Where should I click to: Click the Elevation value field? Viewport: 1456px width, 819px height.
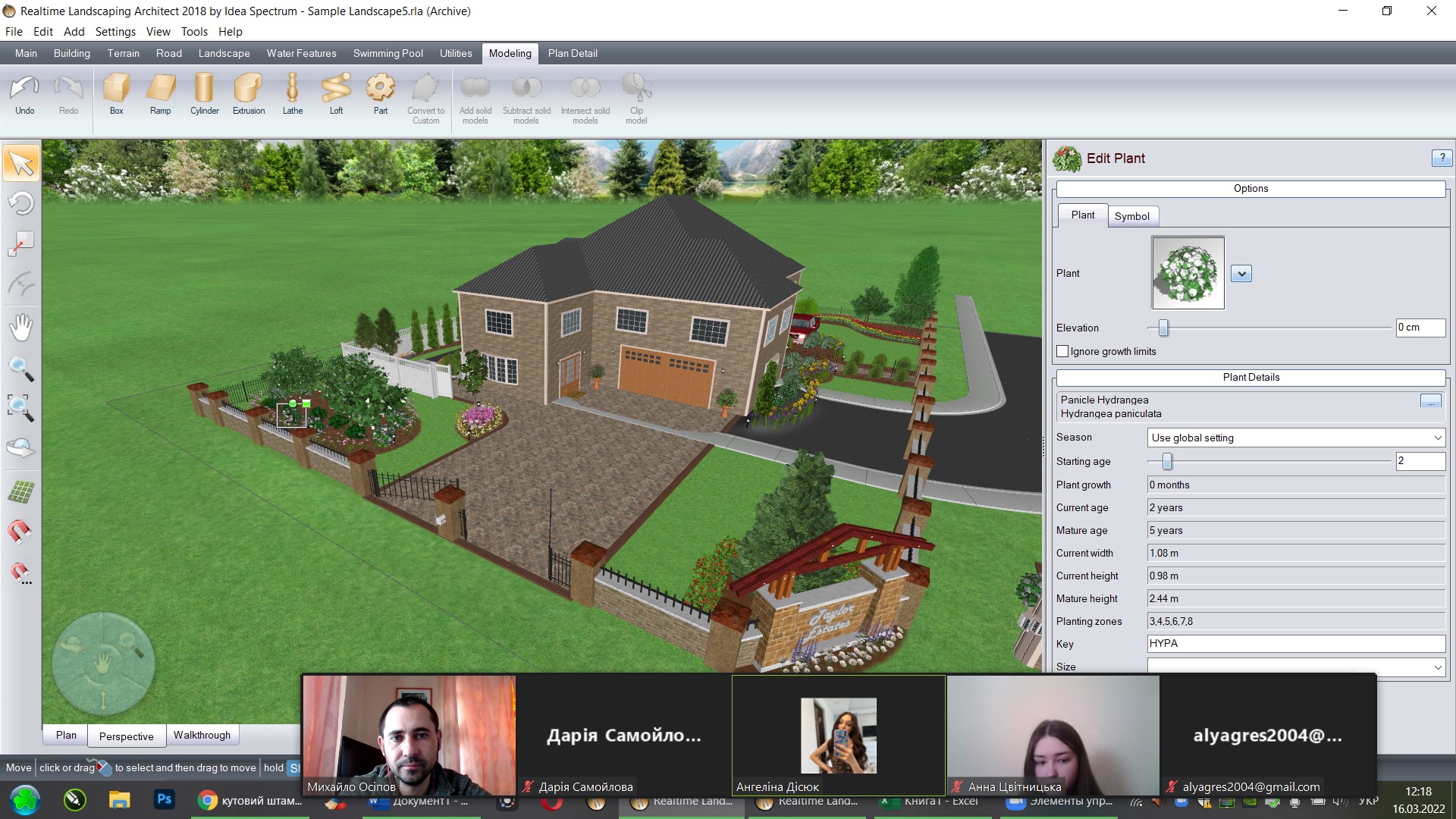pos(1420,328)
